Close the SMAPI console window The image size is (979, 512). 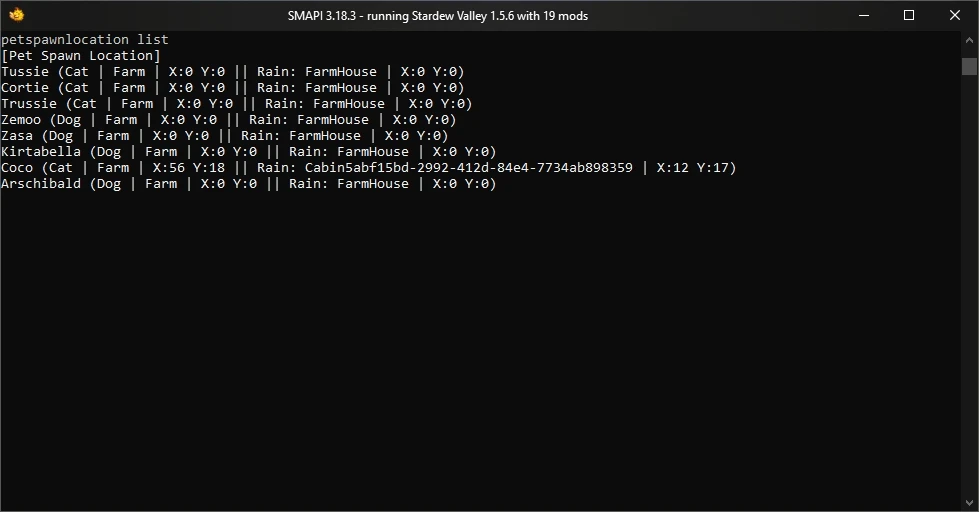pos(955,16)
